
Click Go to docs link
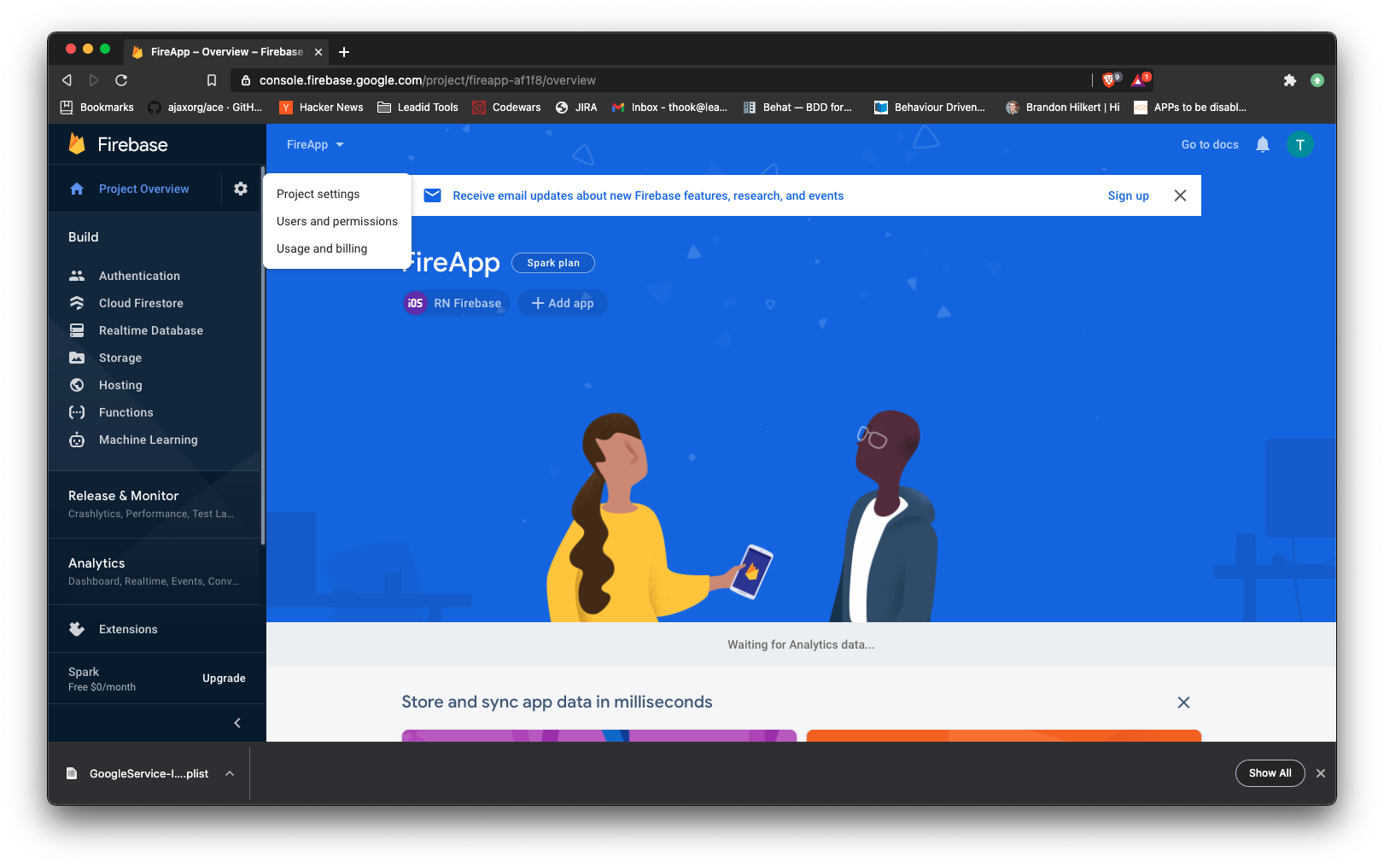pos(1210,144)
